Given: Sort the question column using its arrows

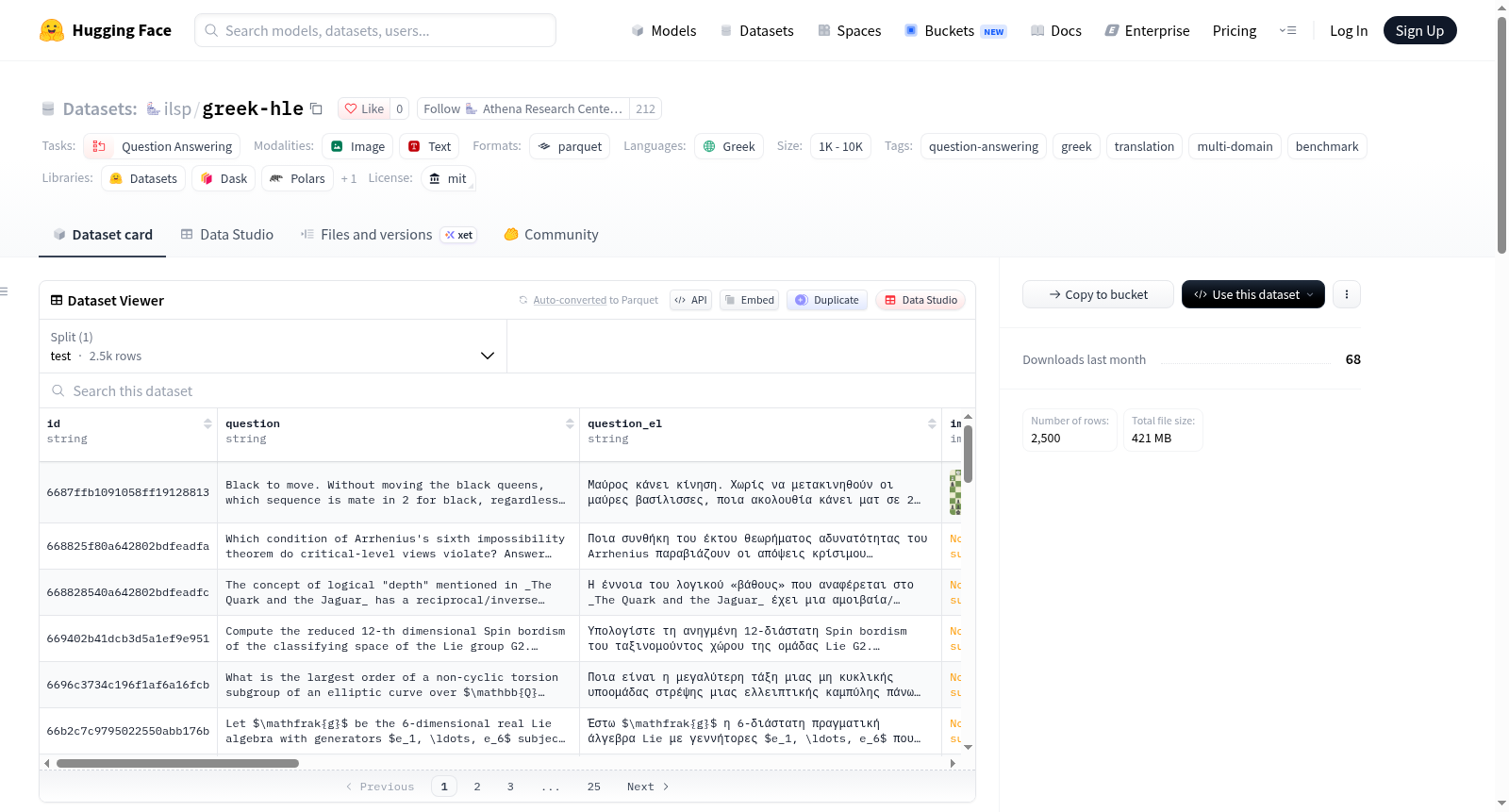Looking at the screenshot, I should (x=570, y=423).
